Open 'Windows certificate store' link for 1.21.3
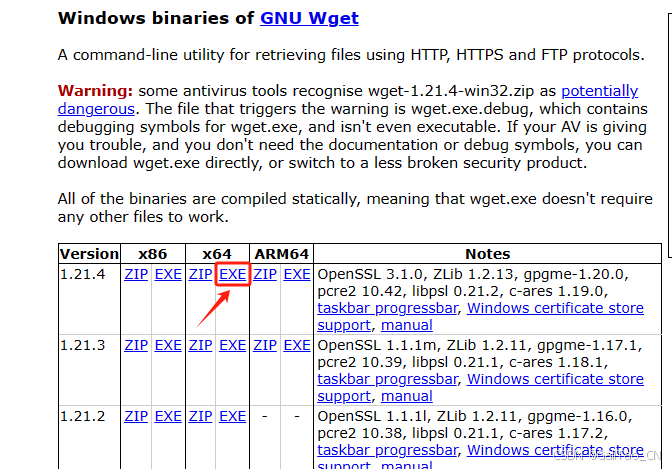This screenshot has height=469, width=672. pyautogui.click(x=555, y=379)
